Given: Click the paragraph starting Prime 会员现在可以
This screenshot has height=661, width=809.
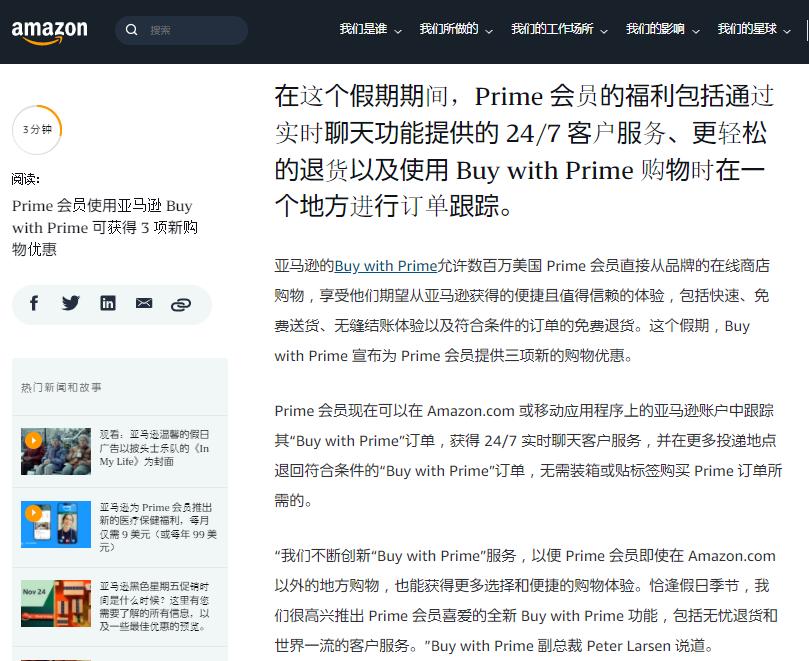Looking at the screenshot, I should (528, 456).
